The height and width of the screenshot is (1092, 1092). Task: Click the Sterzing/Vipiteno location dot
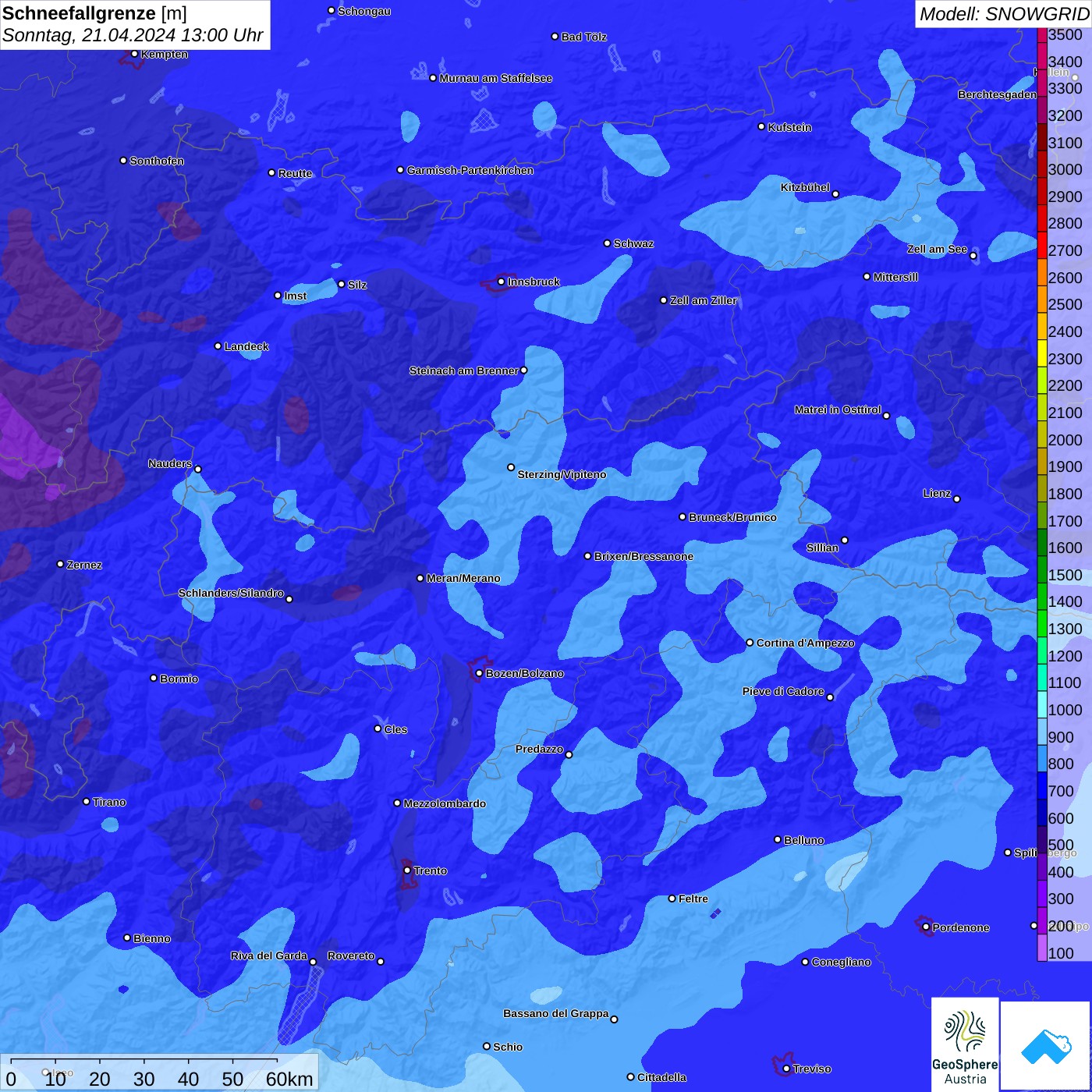(511, 467)
